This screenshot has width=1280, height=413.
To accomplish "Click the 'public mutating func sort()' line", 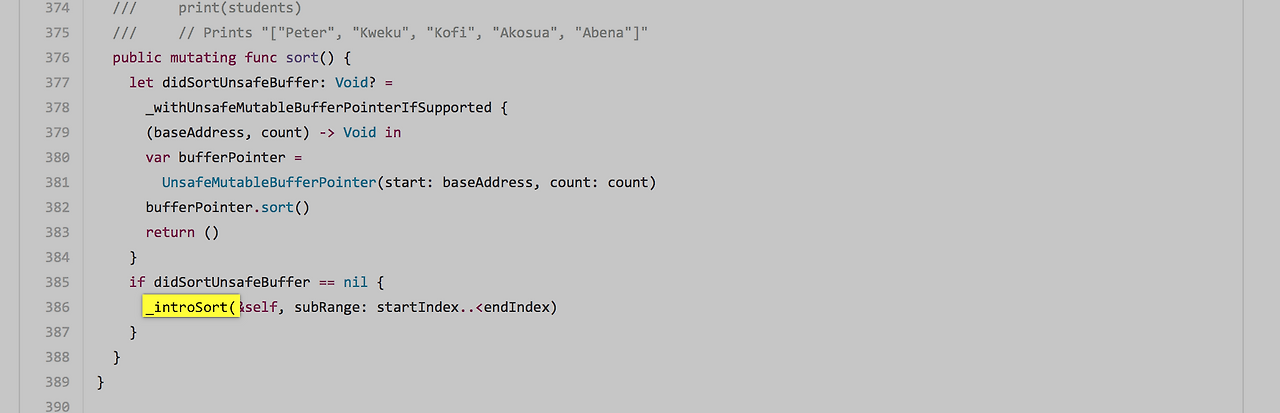I will pyautogui.click(x=232, y=57).
